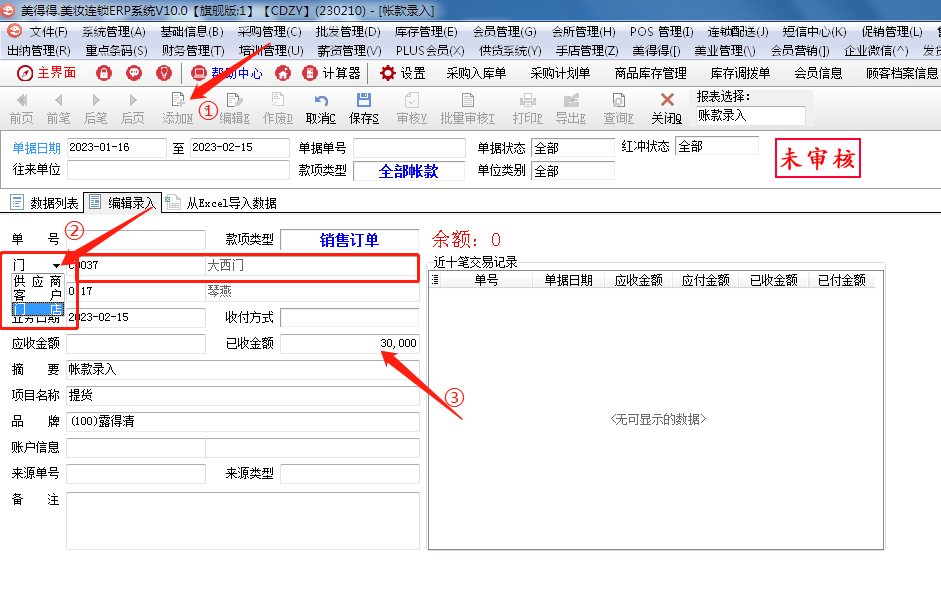Image resolution: width=941 pixels, height=593 pixels.
Task: Switch to the 从Excel导入数据 tab
Action: 221,203
